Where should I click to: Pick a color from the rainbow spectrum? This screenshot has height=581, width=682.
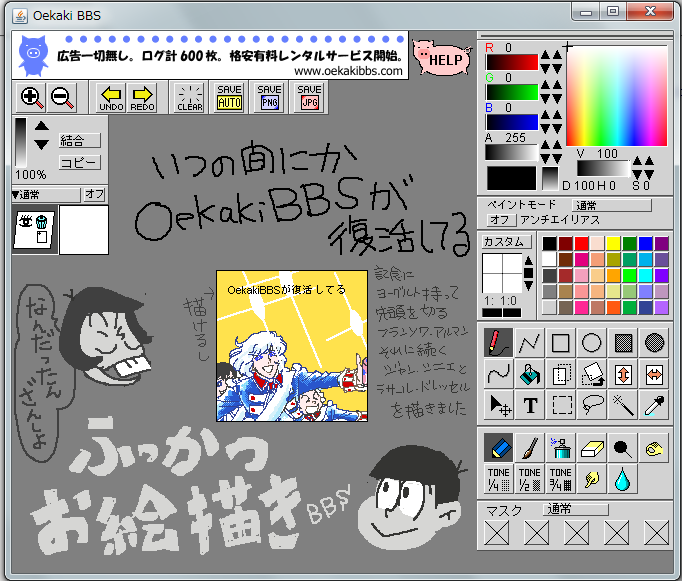click(x=617, y=96)
